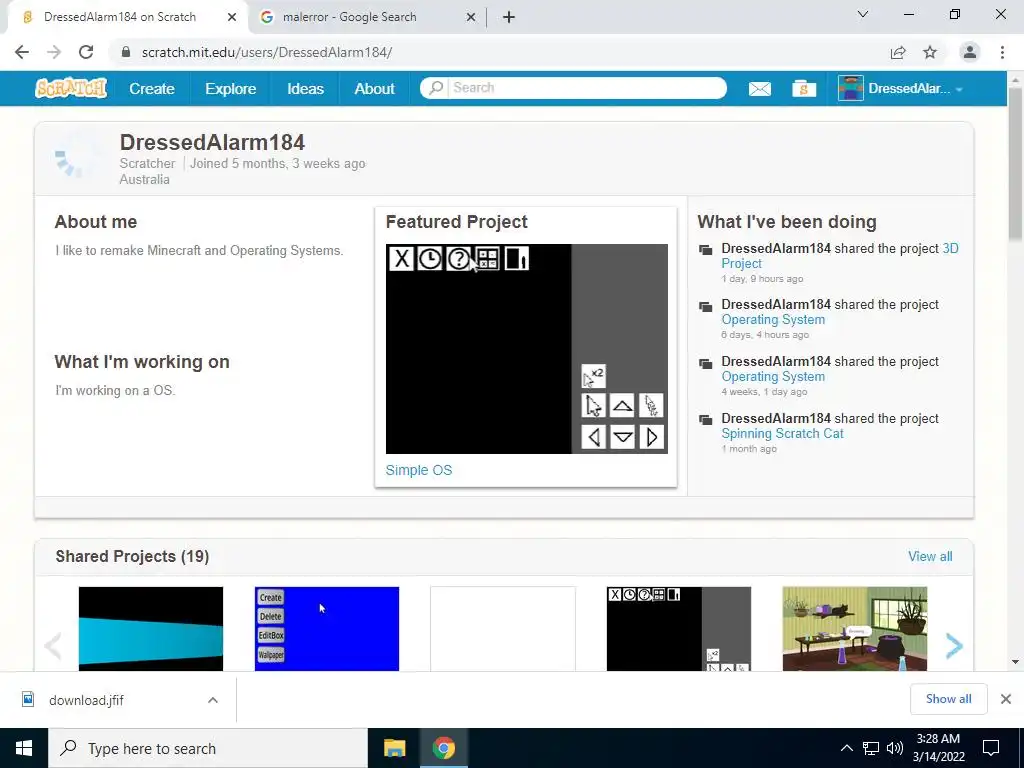Open the volume control in system tray
Image resolution: width=1024 pixels, height=768 pixels.
click(895, 748)
